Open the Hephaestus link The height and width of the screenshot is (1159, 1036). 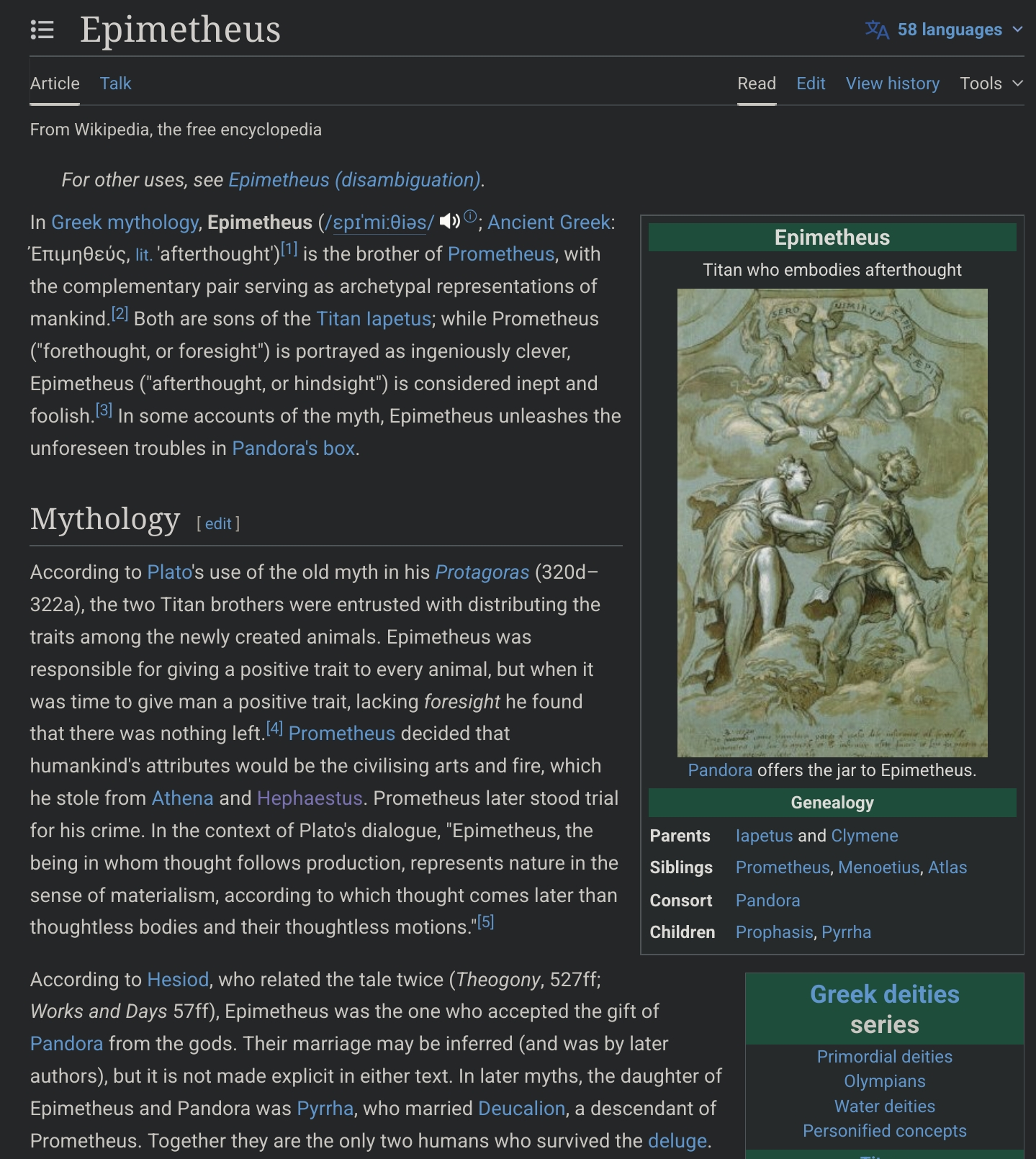point(310,798)
